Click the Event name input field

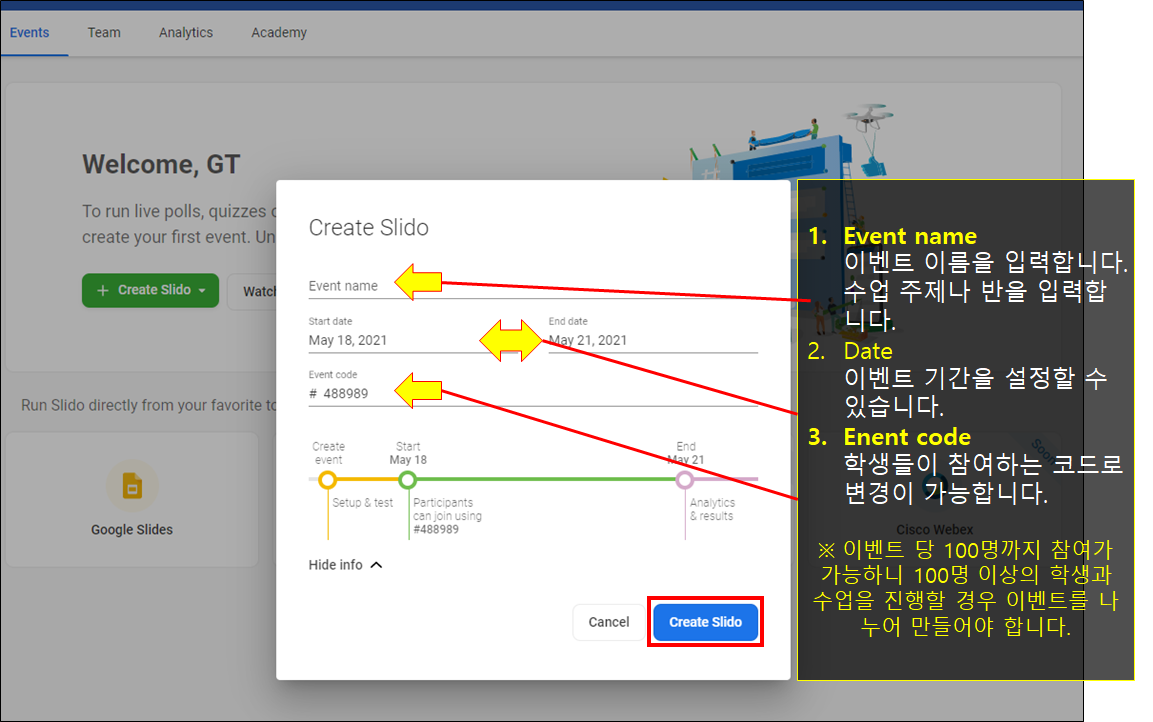533,286
